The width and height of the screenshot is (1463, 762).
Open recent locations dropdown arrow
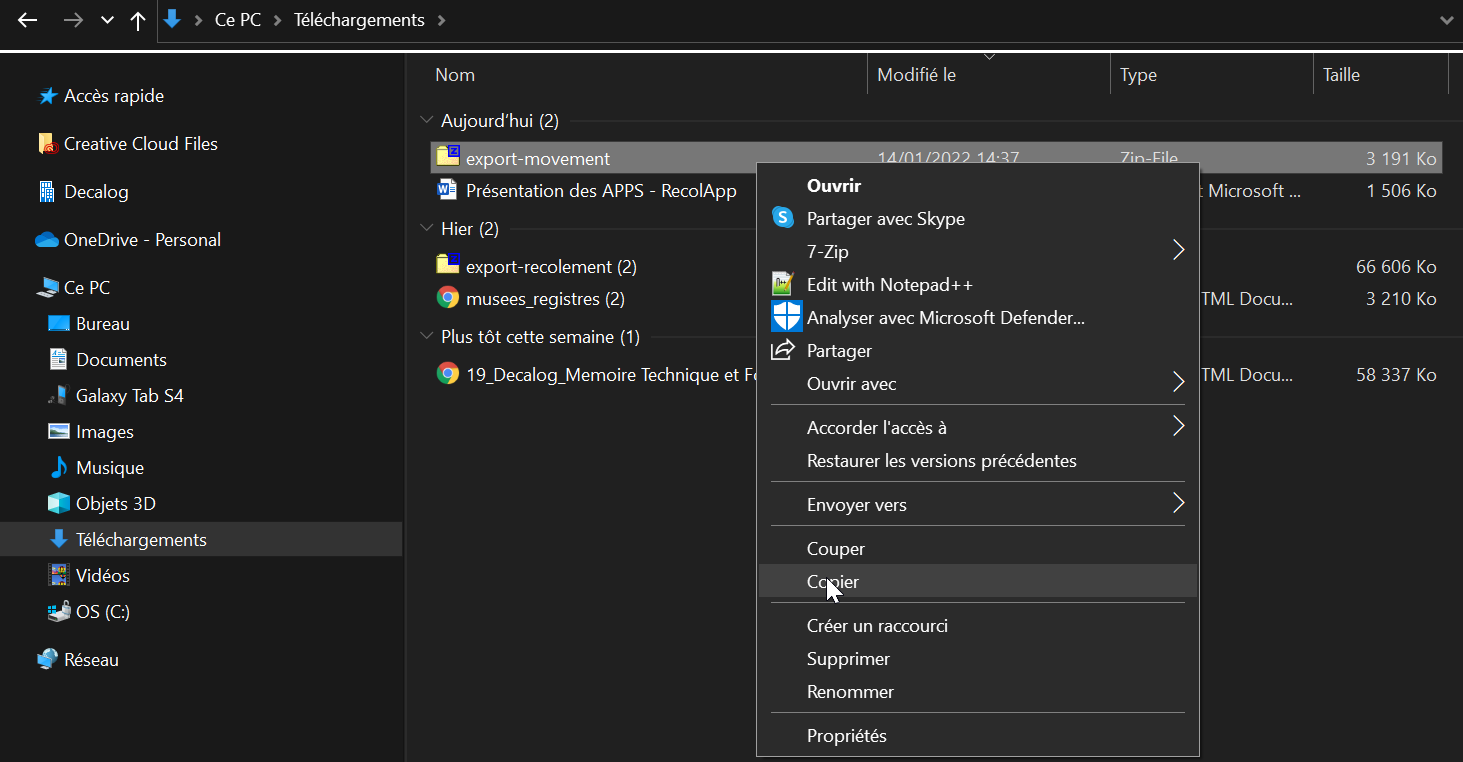point(107,21)
